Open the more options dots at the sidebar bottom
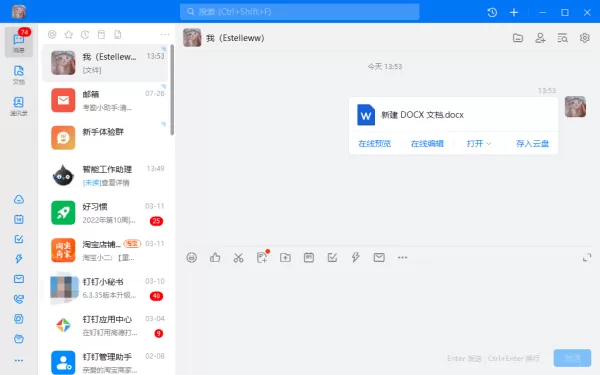The width and height of the screenshot is (600, 375). coord(19,360)
